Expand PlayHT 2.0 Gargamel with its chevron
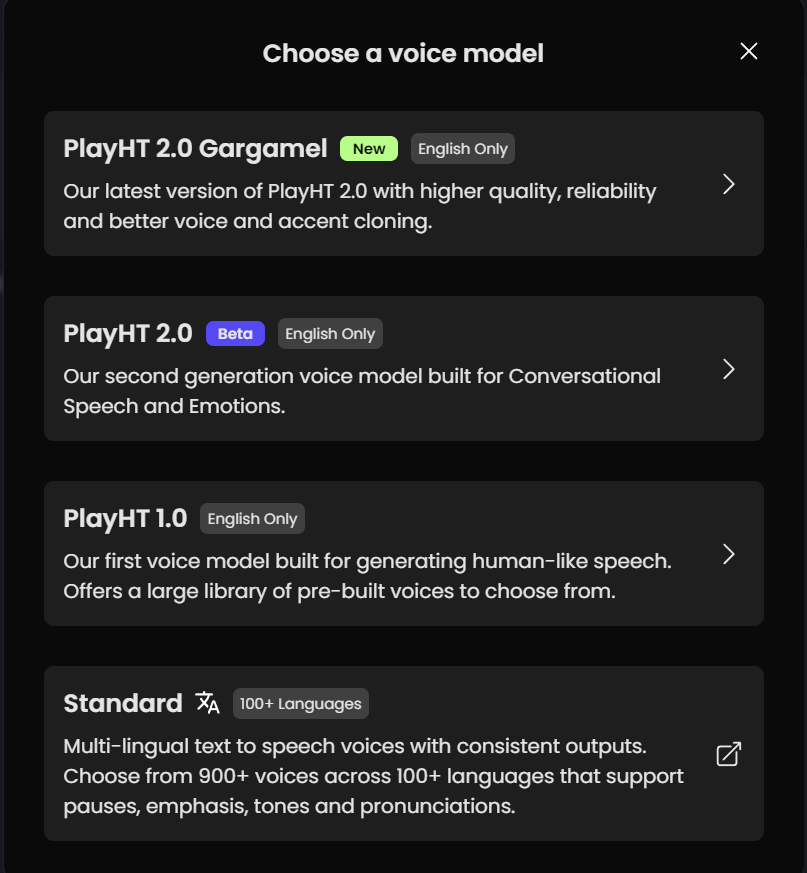The height and width of the screenshot is (873, 807). 729,184
